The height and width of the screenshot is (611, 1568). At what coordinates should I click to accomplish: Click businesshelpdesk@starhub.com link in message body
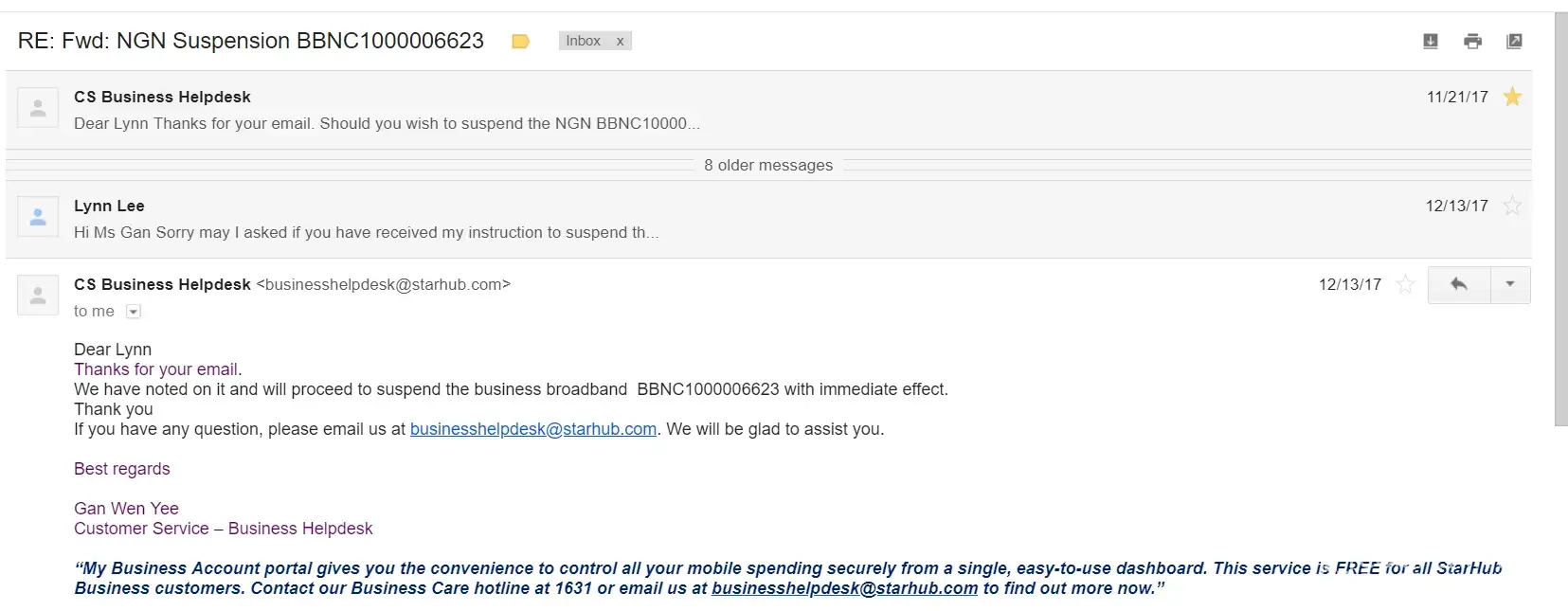[x=532, y=429]
